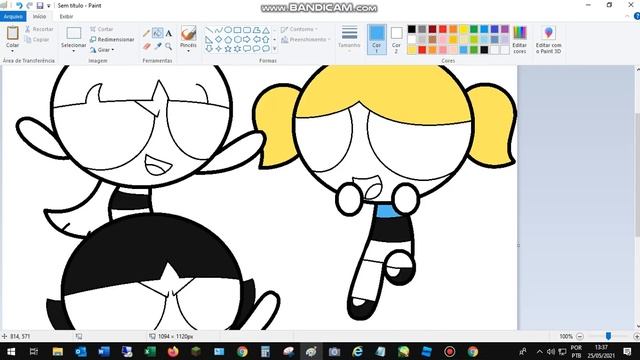Click the Recortar button

click(x=39, y=29)
